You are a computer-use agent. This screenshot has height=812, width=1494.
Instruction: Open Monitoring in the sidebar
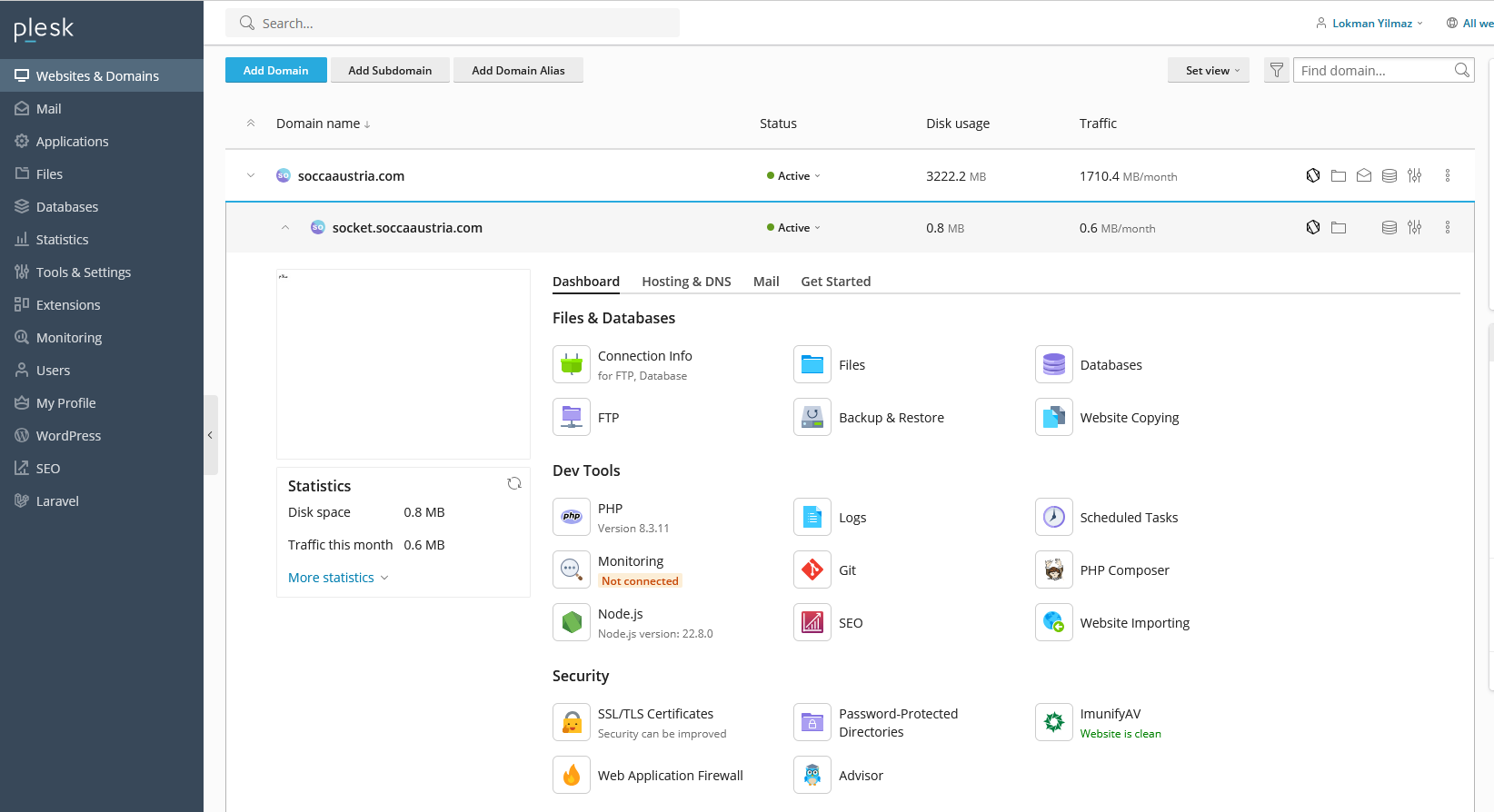pyautogui.click(x=102, y=337)
